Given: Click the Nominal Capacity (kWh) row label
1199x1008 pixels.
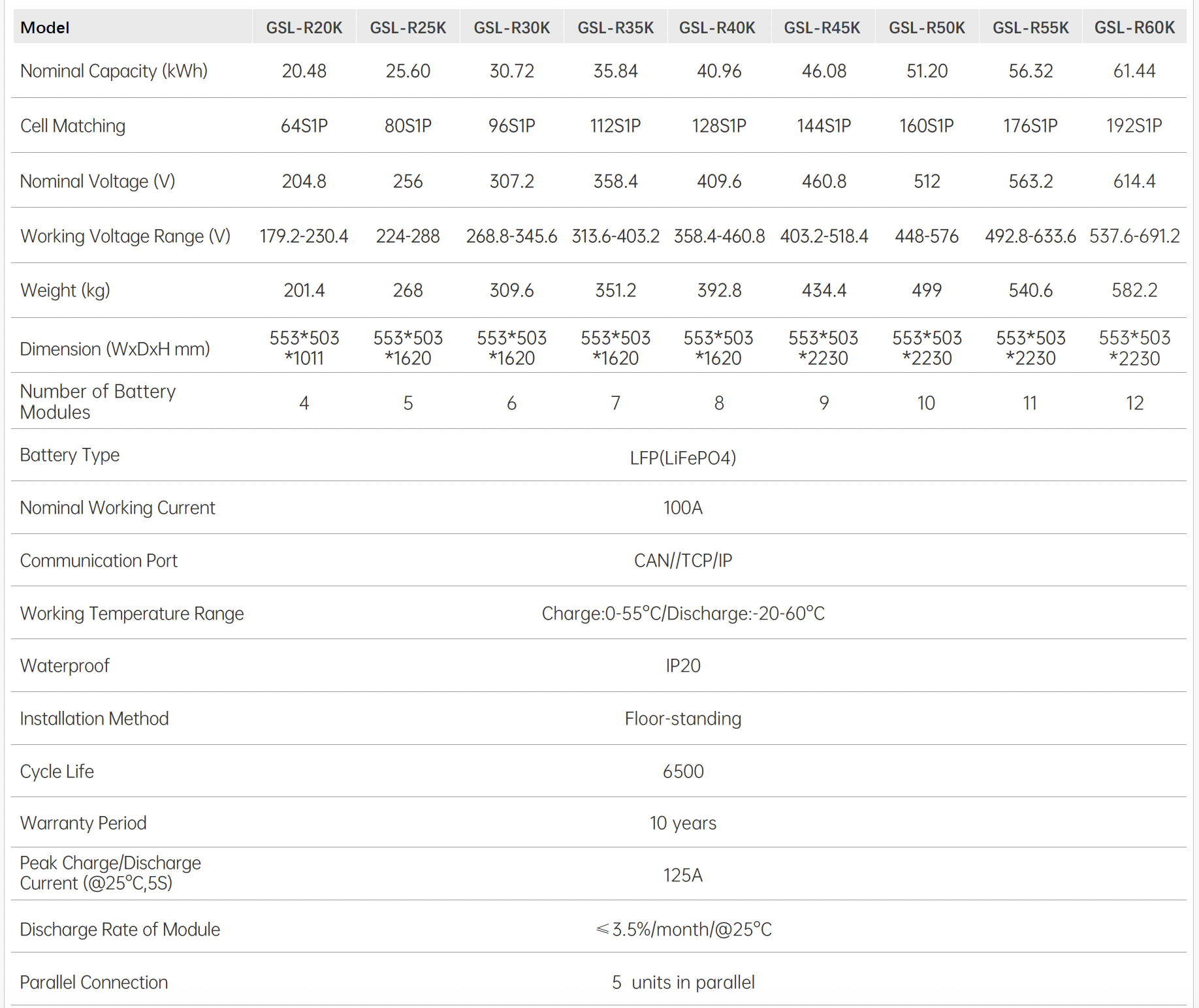Looking at the screenshot, I should tap(114, 71).
